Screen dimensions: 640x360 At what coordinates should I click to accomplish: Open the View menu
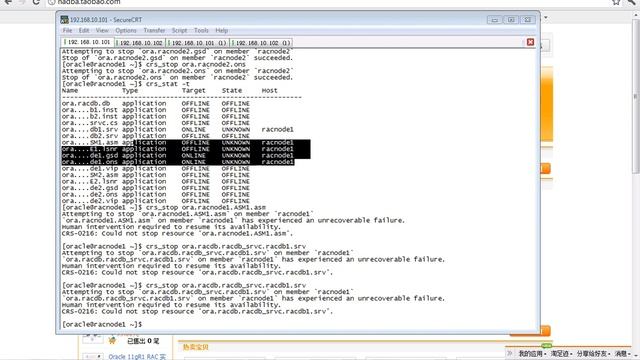(102, 31)
